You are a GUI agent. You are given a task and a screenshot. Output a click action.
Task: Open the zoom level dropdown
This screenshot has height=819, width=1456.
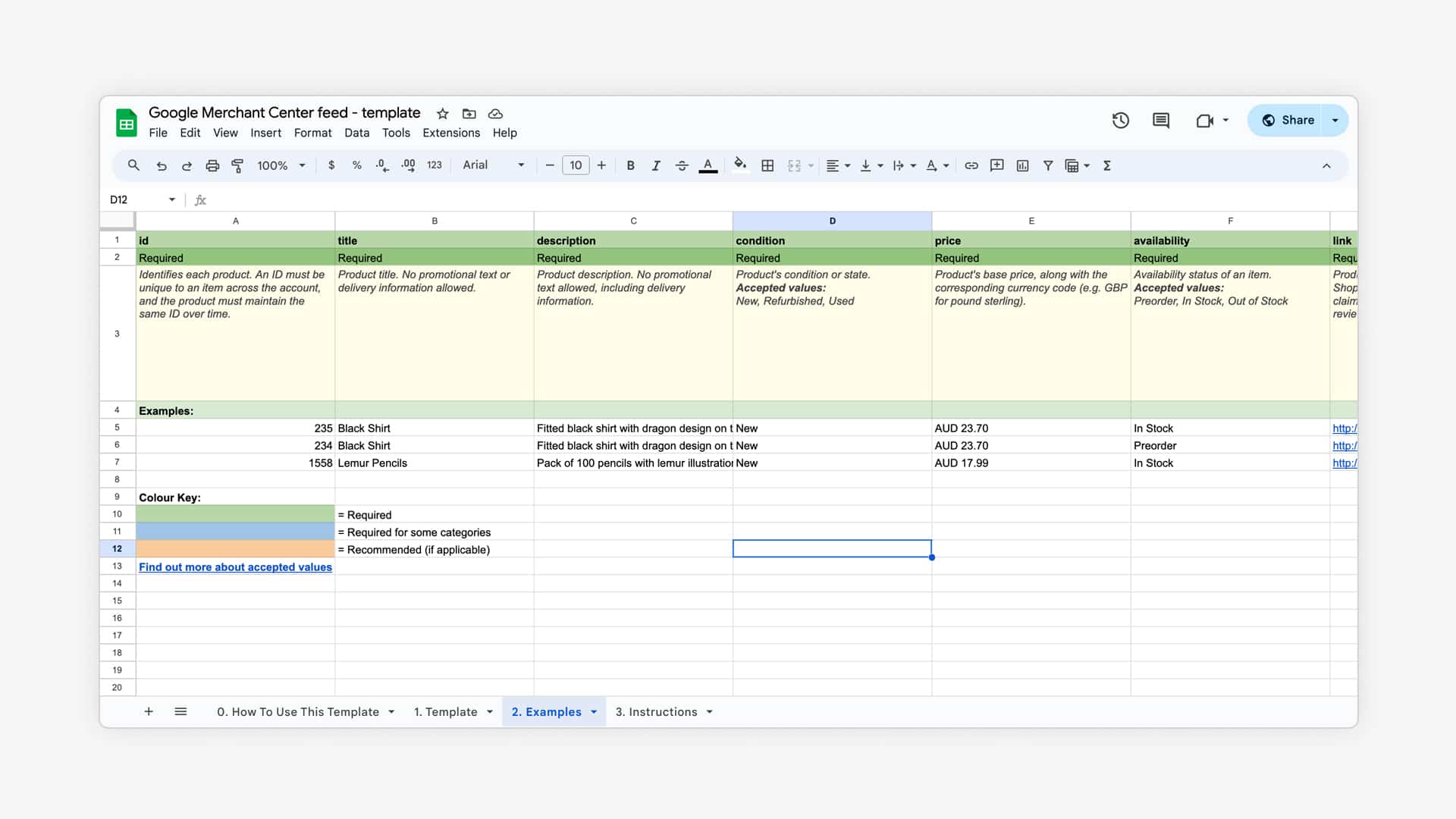(x=281, y=165)
